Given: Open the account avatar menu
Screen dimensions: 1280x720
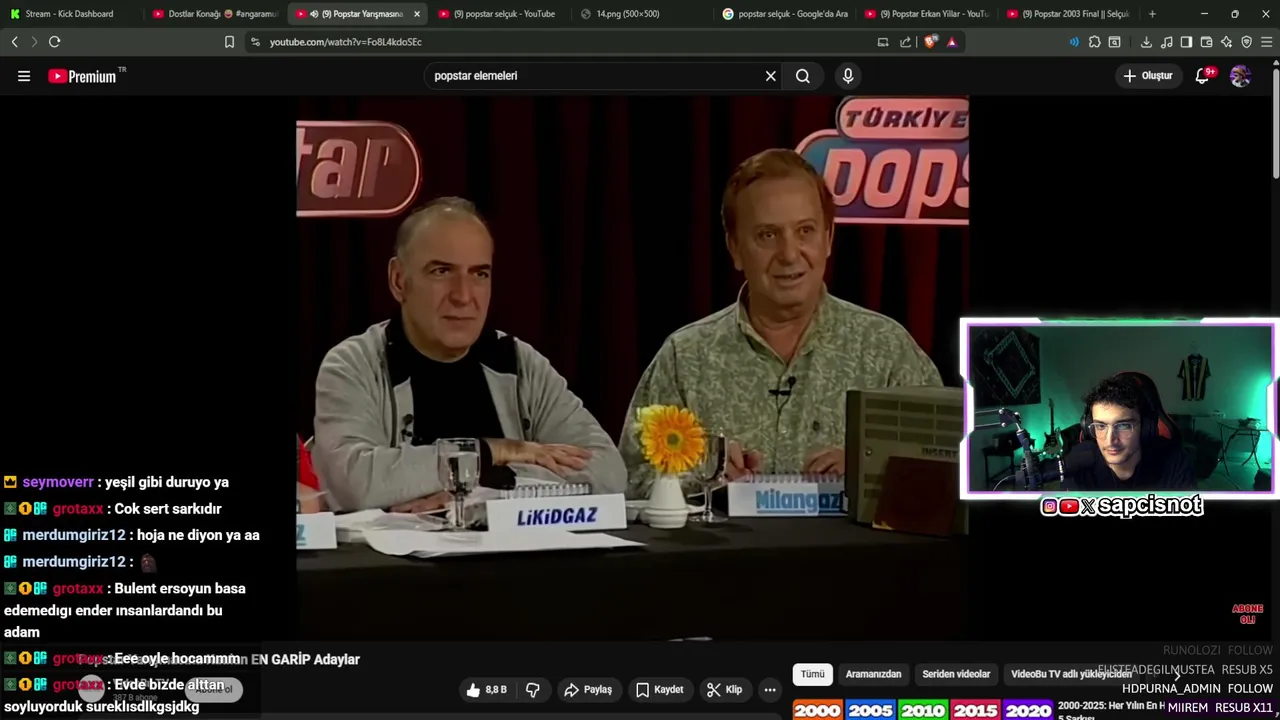Looking at the screenshot, I should 1240,76.
